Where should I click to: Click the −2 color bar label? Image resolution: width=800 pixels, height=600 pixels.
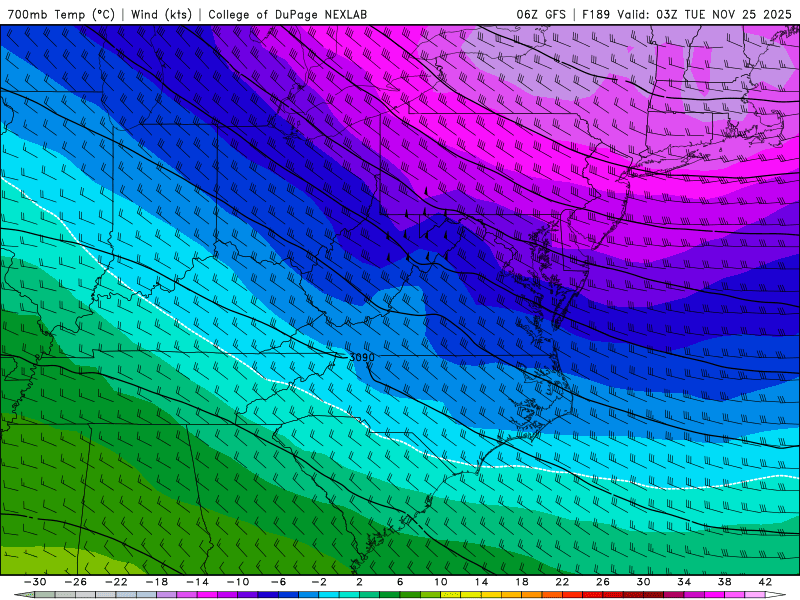tap(319, 582)
